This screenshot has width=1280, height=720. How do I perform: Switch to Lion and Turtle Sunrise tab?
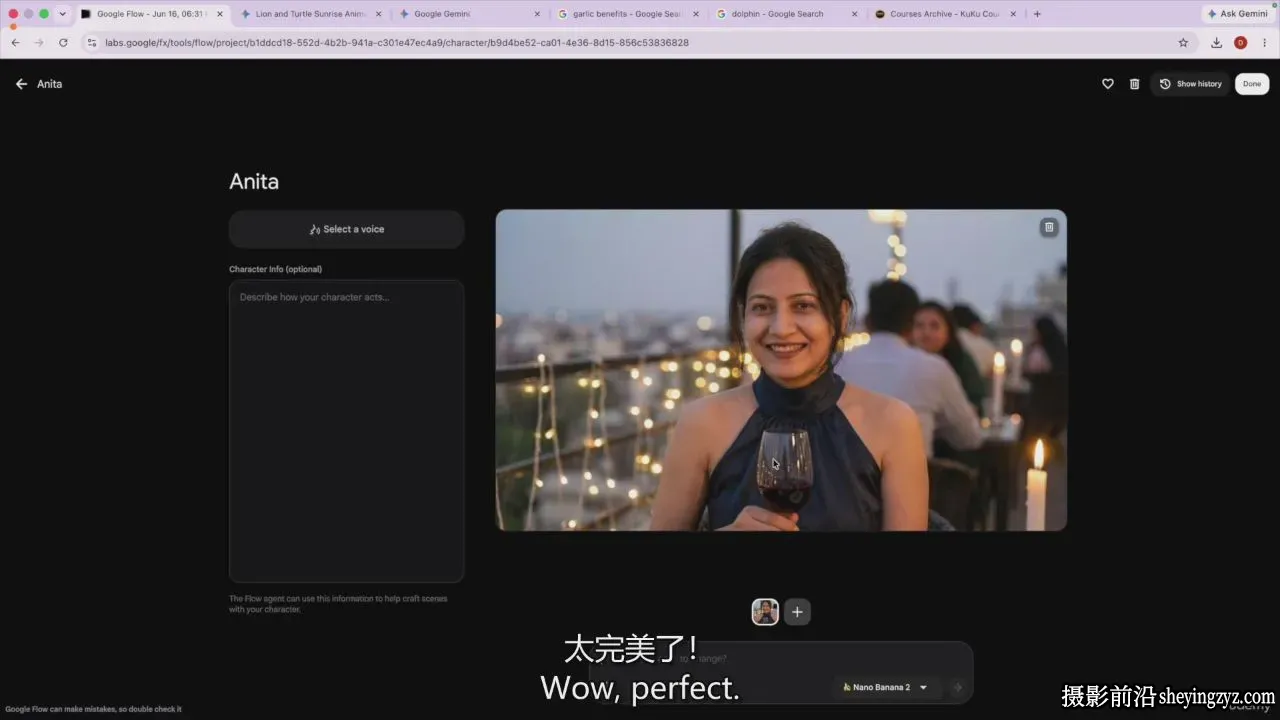pos(310,14)
